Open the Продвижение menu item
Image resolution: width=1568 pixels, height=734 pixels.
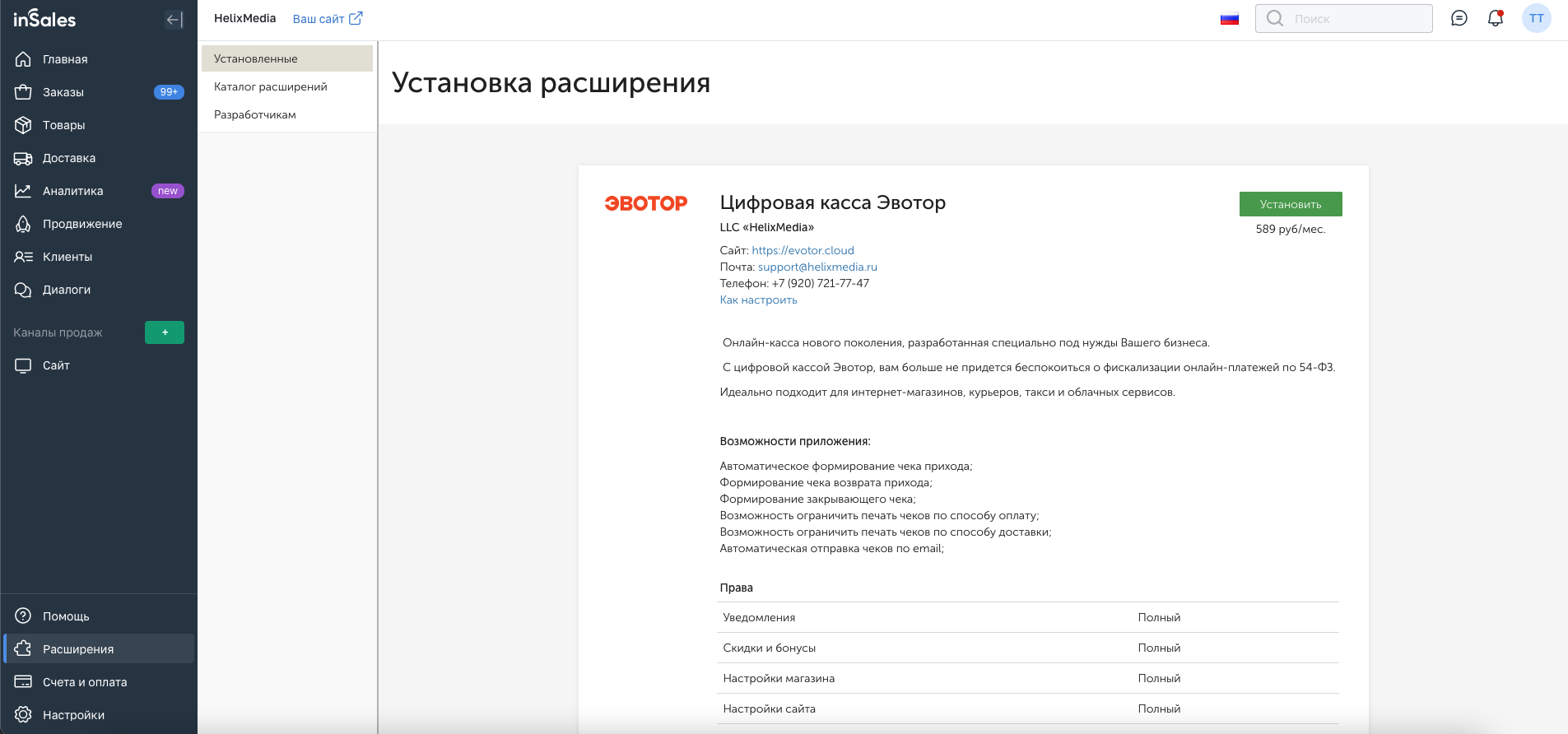click(x=99, y=224)
